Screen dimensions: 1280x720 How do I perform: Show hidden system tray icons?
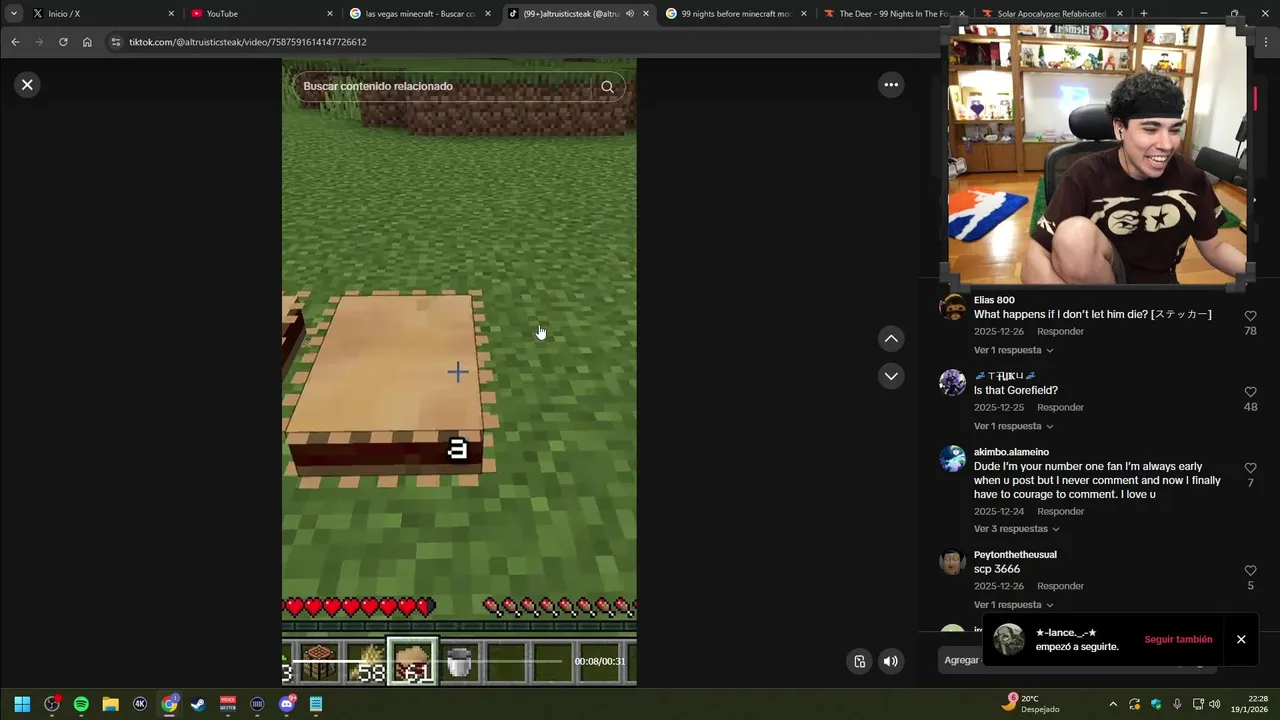click(x=1113, y=704)
